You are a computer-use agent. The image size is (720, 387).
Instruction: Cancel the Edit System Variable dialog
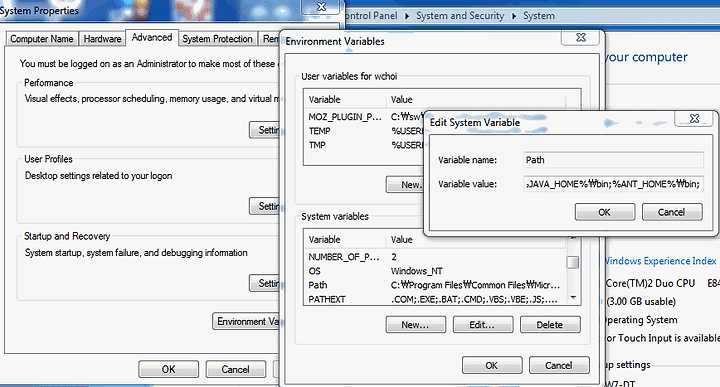672,212
